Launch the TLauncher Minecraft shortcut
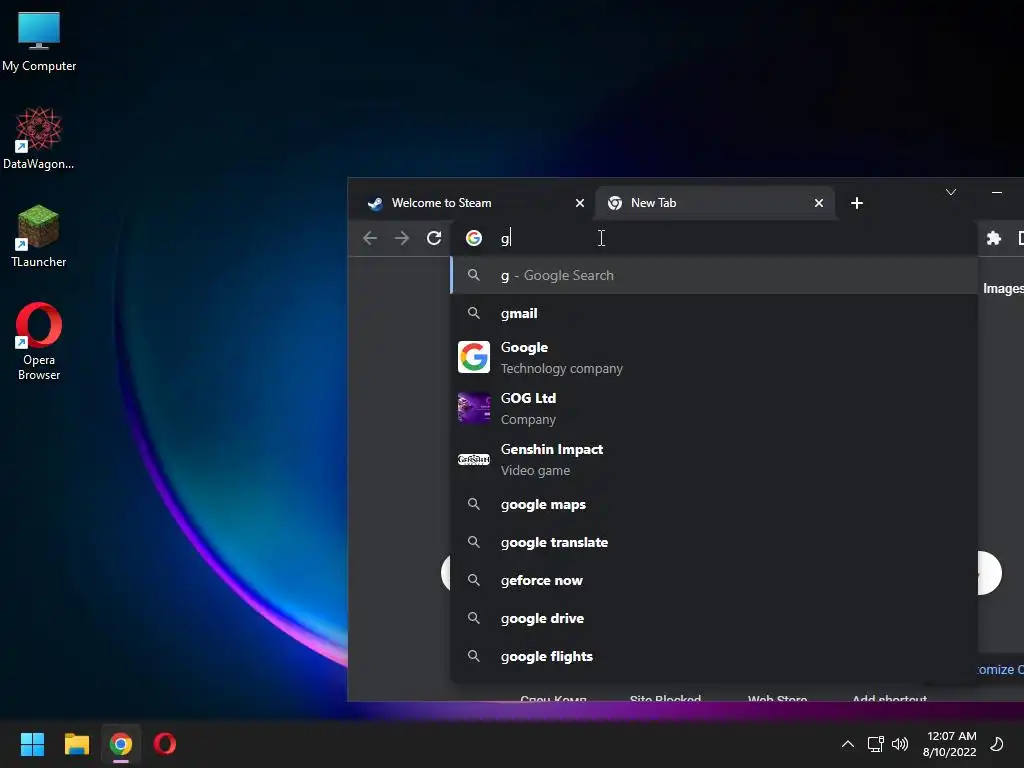Screen dimensions: 1024x768 coord(39,236)
